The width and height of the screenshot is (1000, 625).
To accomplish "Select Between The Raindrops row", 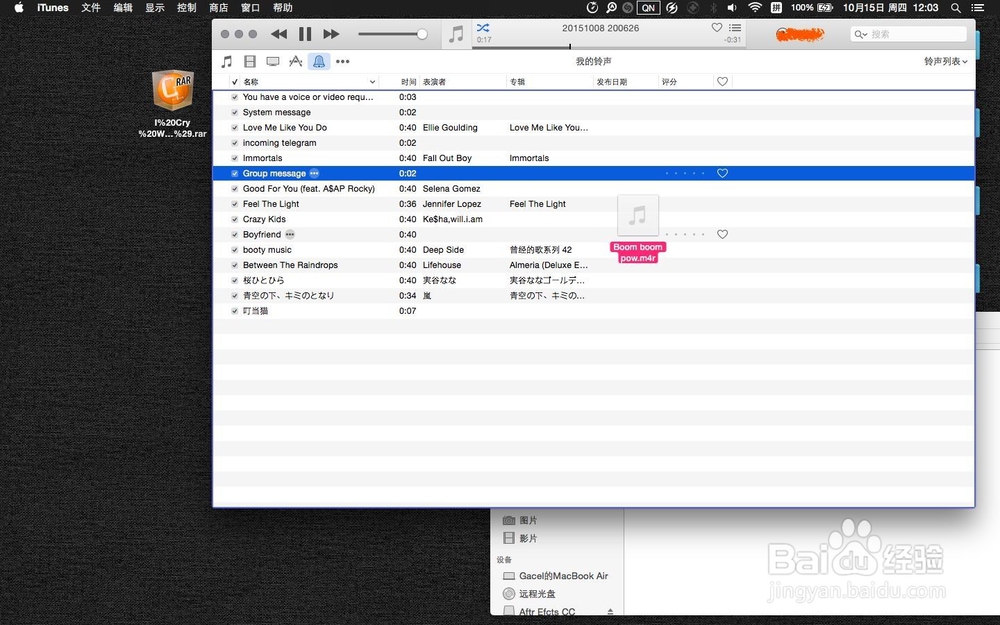I will (x=593, y=265).
